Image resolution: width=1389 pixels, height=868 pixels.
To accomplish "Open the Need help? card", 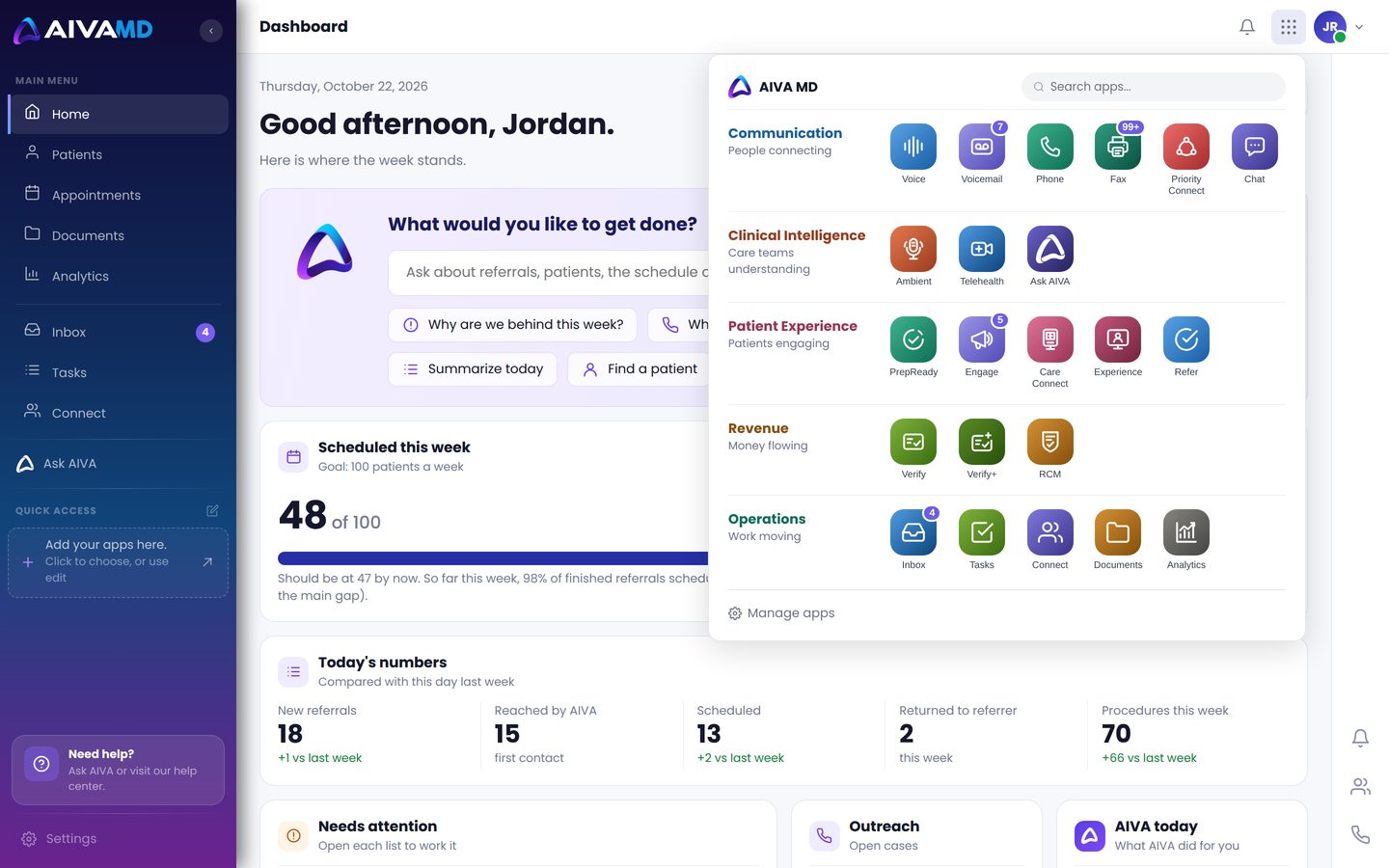I will click(118, 770).
